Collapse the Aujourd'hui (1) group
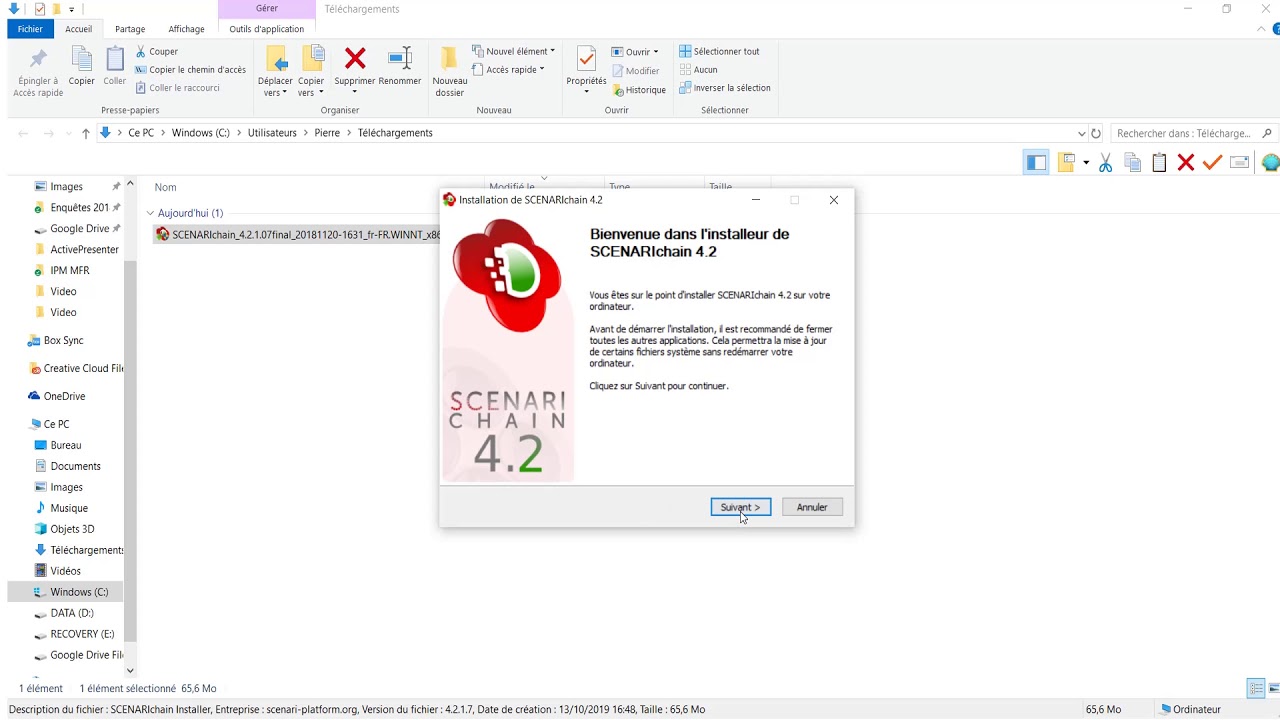This screenshot has width=1280, height=720. [x=150, y=213]
